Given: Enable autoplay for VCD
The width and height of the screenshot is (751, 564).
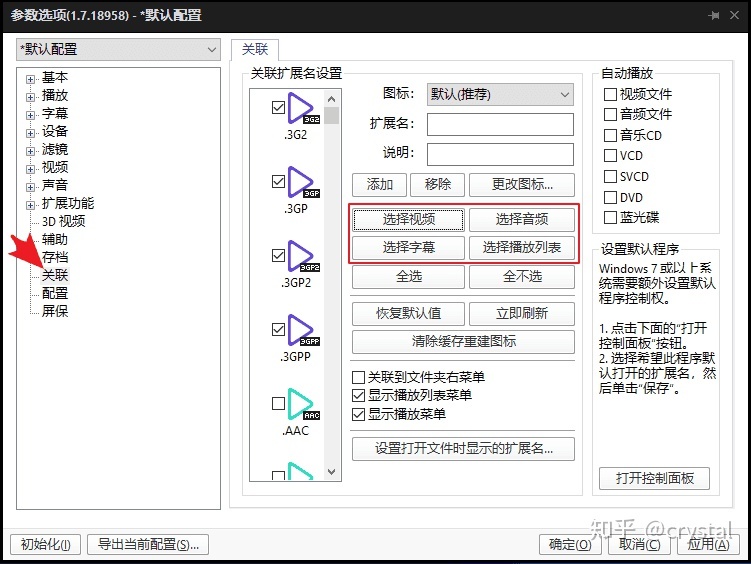Looking at the screenshot, I should (610, 156).
